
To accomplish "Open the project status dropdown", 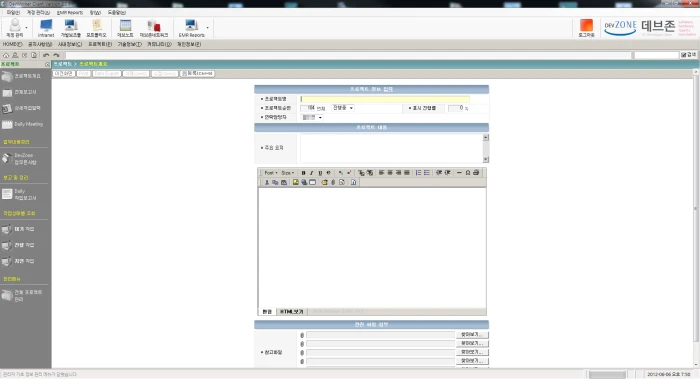I will point(343,108).
